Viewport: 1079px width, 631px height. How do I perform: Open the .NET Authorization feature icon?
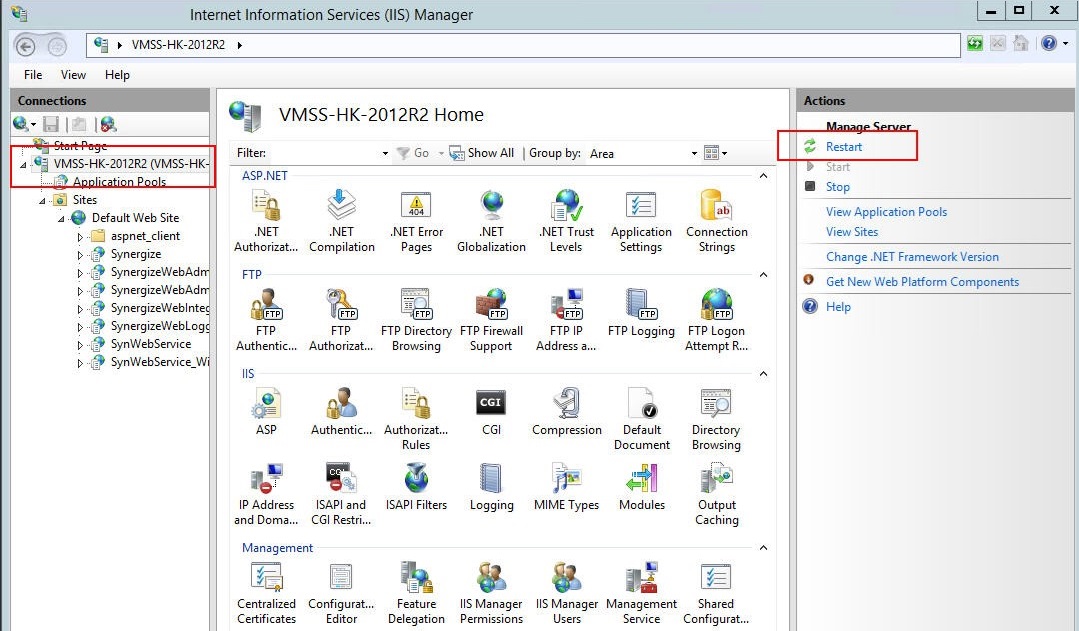pos(266,220)
